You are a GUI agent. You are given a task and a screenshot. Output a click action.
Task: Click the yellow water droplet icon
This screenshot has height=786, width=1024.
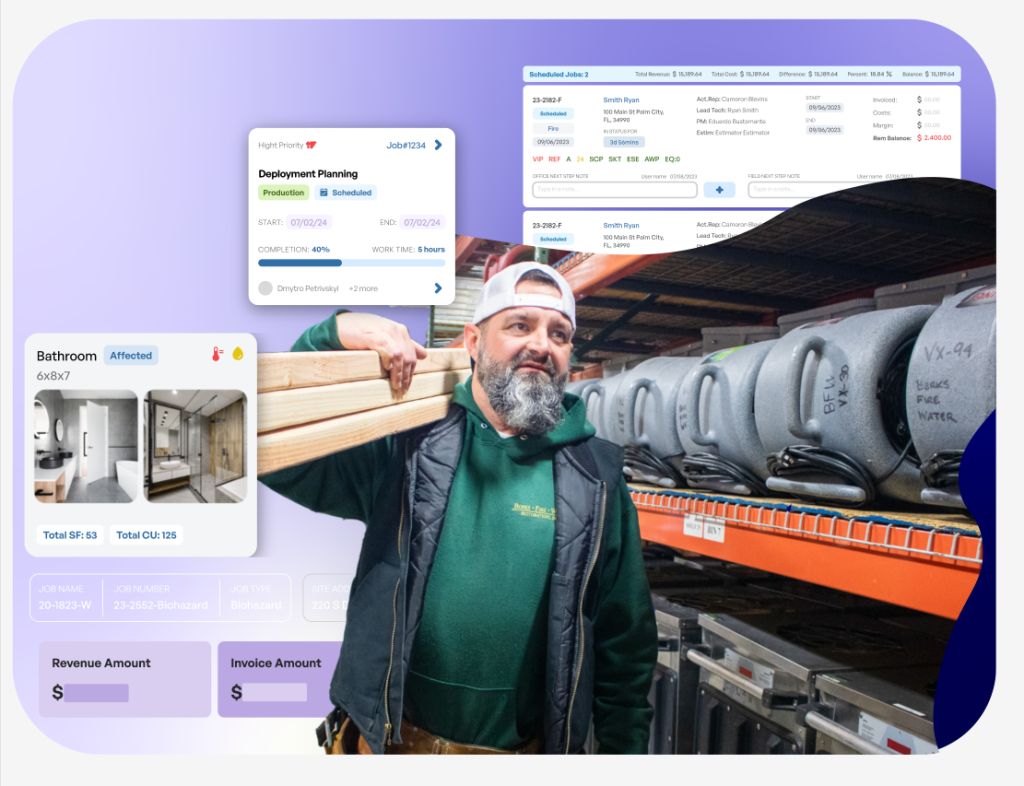click(238, 354)
